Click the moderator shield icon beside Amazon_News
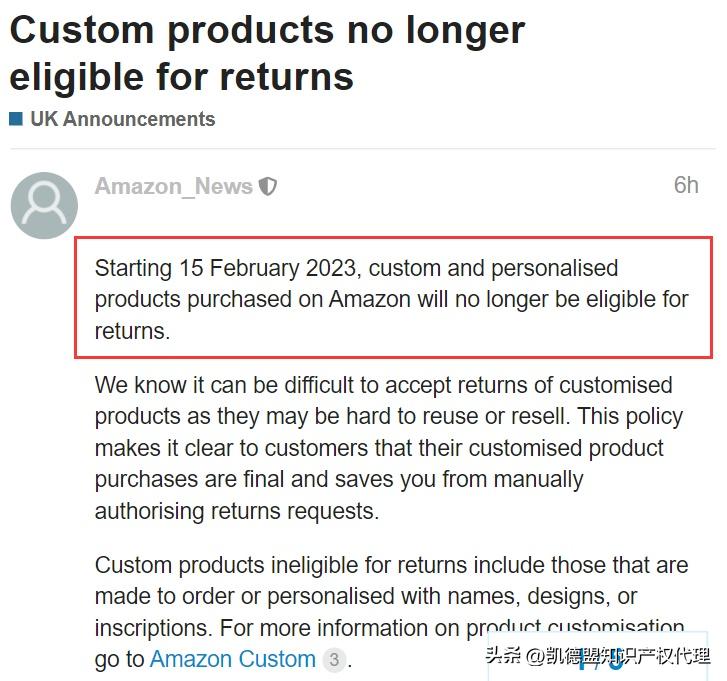Screen dimensions: 727x681 268,186
